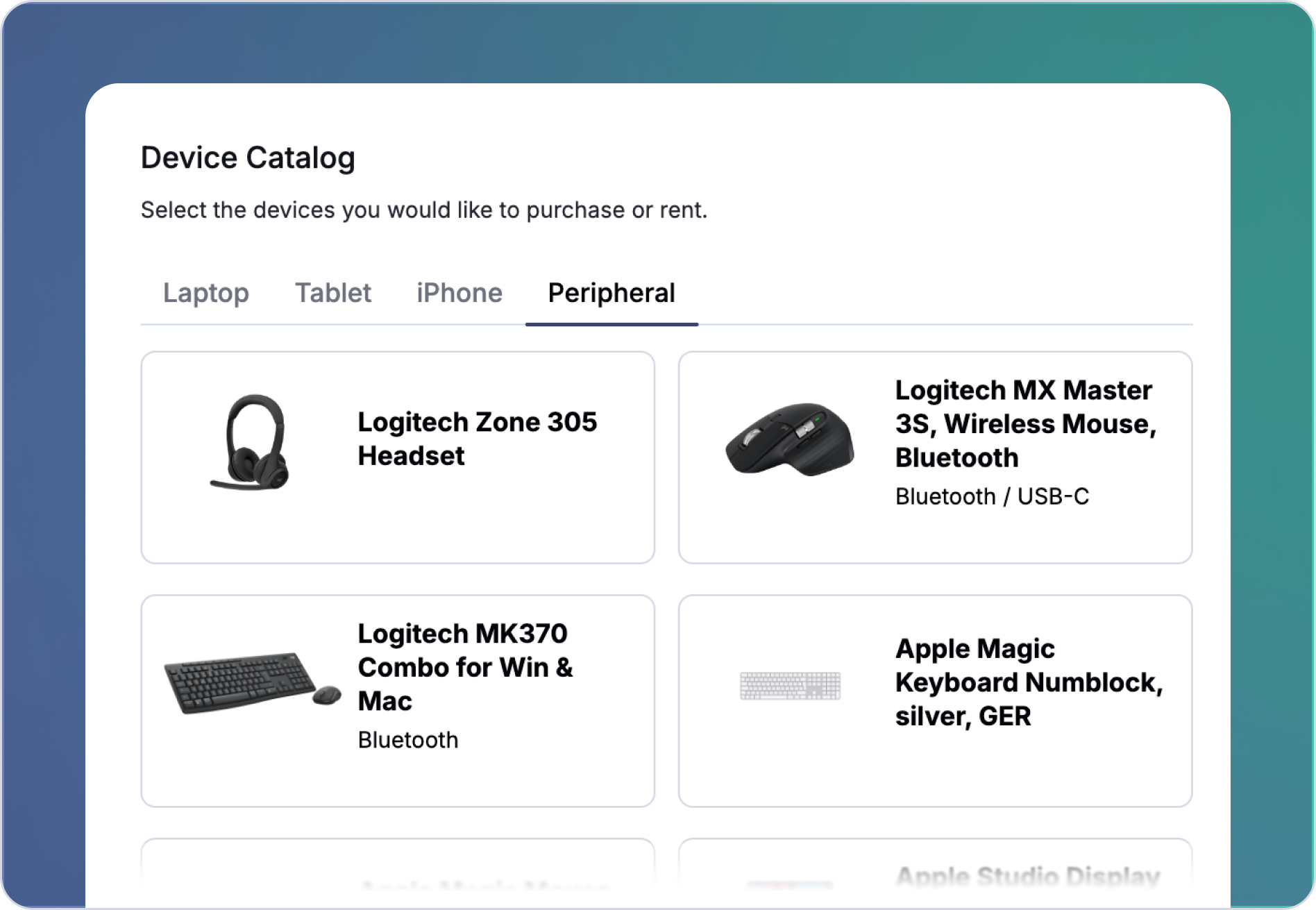The height and width of the screenshot is (910, 1316).
Task: Open the iPhone tab
Action: coord(459,293)
